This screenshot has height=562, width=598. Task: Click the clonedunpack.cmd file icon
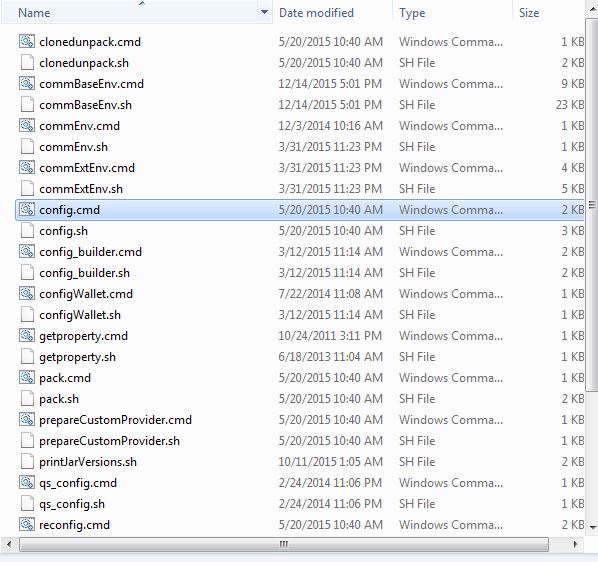coord(27,41)
